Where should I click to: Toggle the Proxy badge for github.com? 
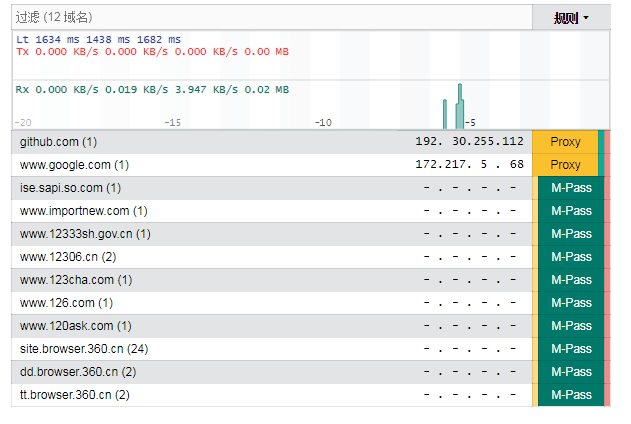coord(565,142)
